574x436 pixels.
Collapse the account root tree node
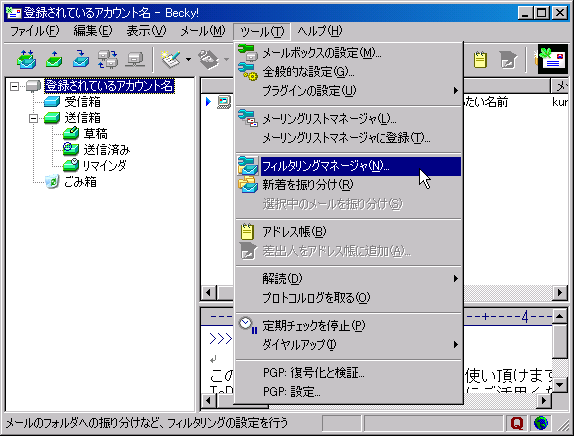click(14, 86)
